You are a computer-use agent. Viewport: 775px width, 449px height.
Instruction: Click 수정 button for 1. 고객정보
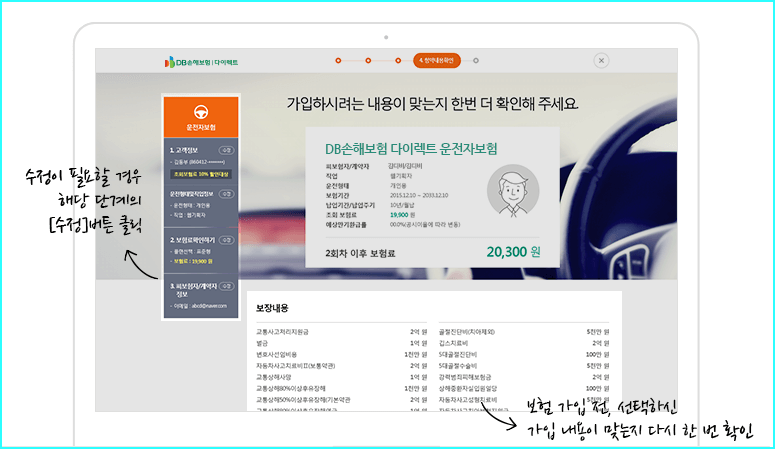pyautogui.click(x=227, y=150)
